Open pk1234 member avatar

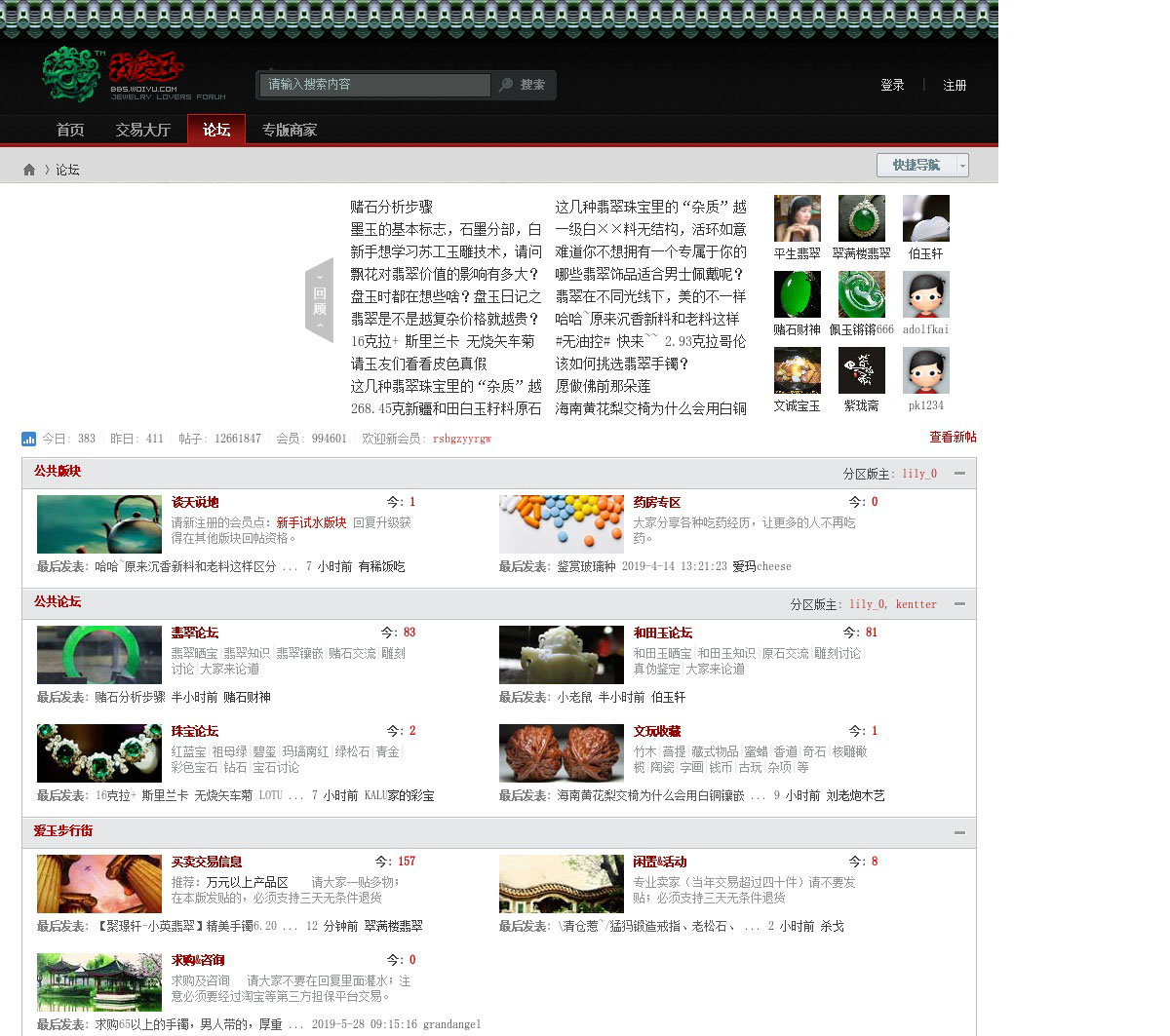click(x=926, y=370)
